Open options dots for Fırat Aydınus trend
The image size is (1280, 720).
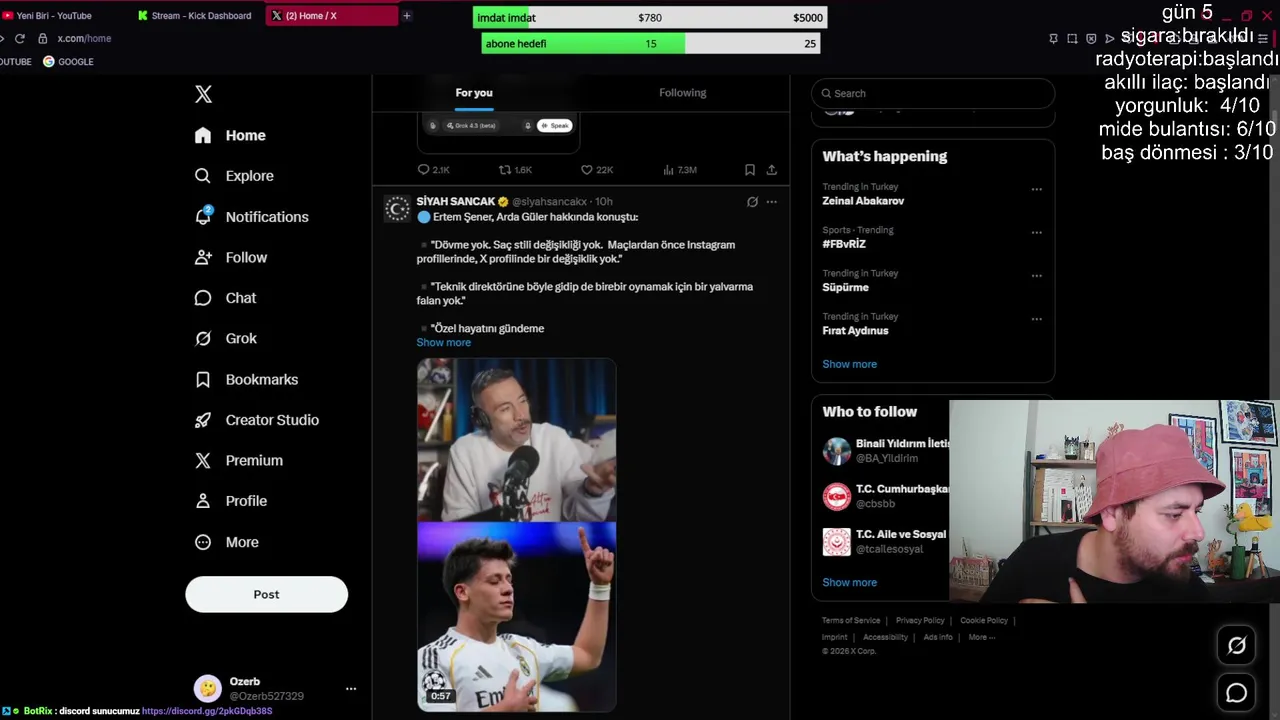point(1036,319)
